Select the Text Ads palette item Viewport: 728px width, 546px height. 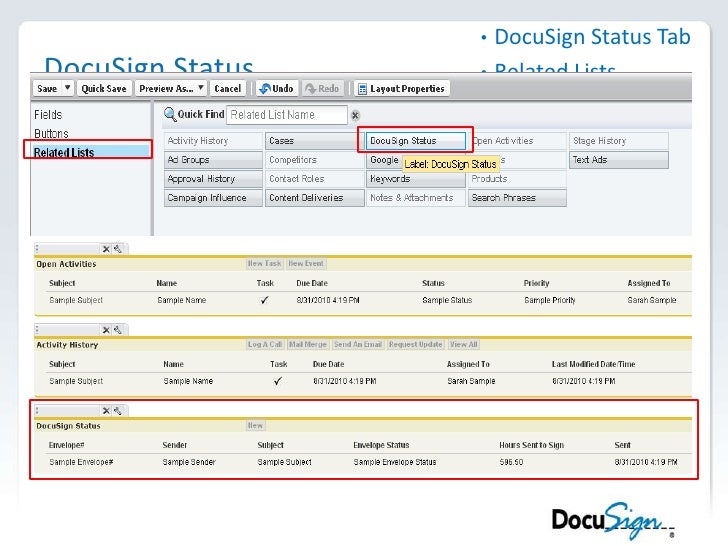(618, 160)
